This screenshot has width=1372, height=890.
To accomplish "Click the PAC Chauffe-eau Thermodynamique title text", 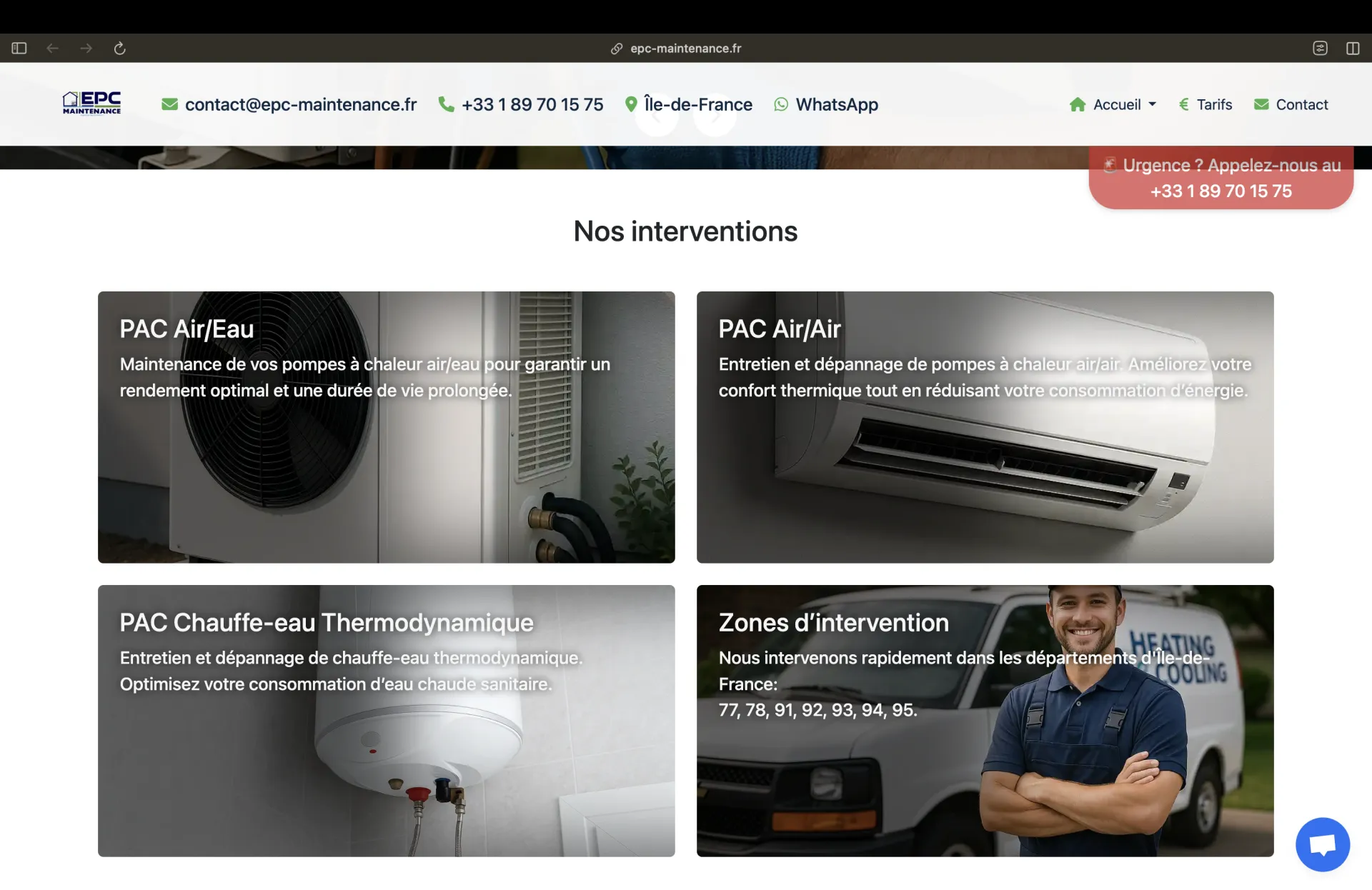I will (x=327, y=622).
